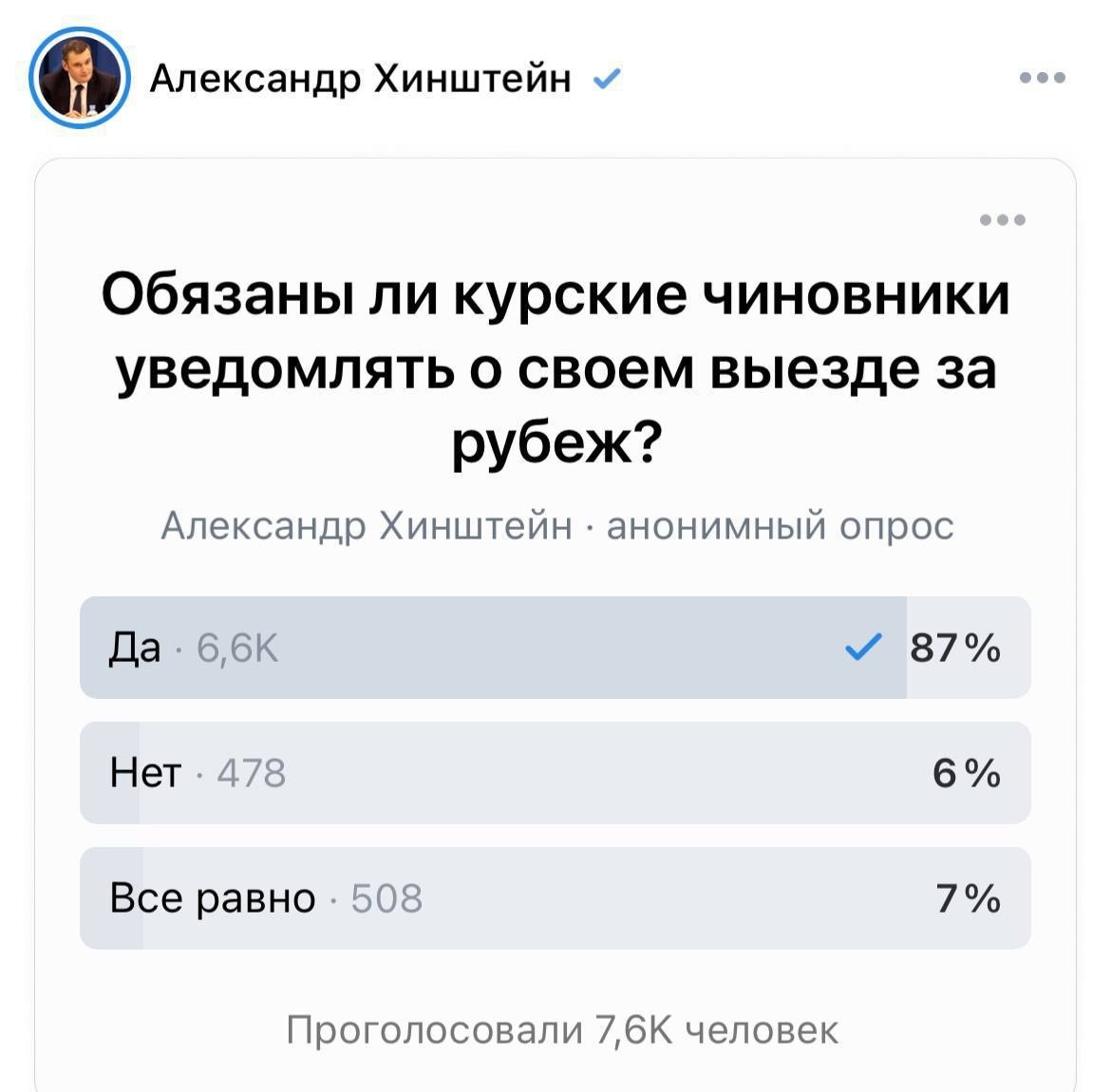Click the 6,6K vote count next to Да
Screen dimensions: 1111x1092
point(235,649)
